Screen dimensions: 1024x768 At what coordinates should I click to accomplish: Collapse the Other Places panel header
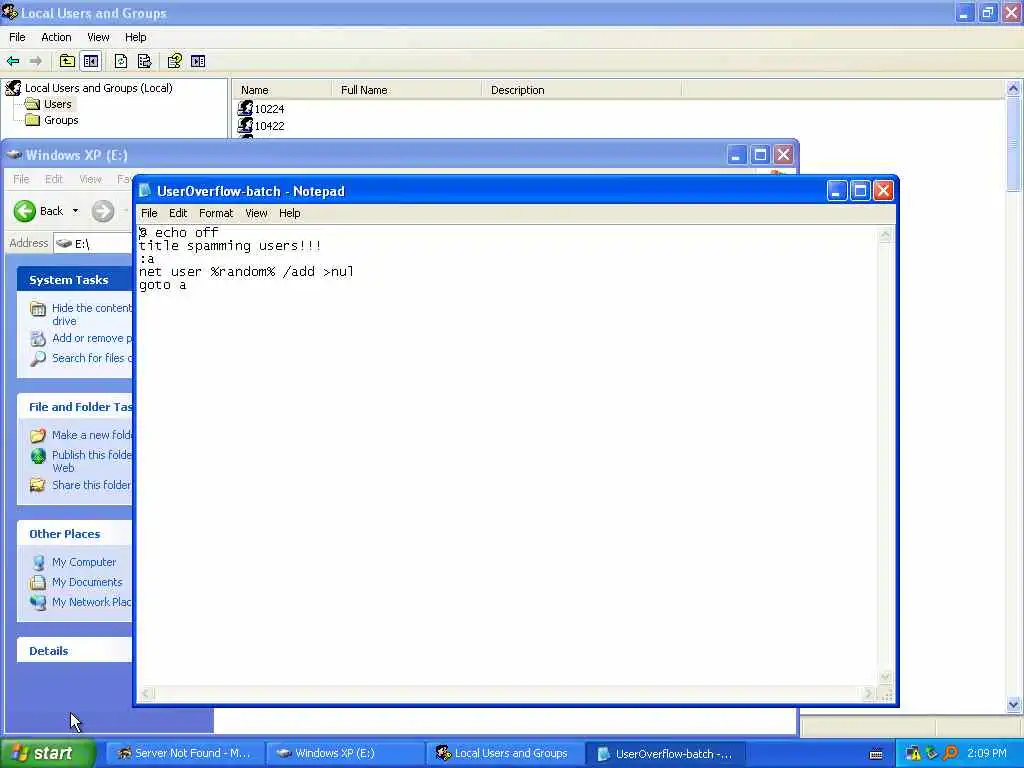(75, 534)
